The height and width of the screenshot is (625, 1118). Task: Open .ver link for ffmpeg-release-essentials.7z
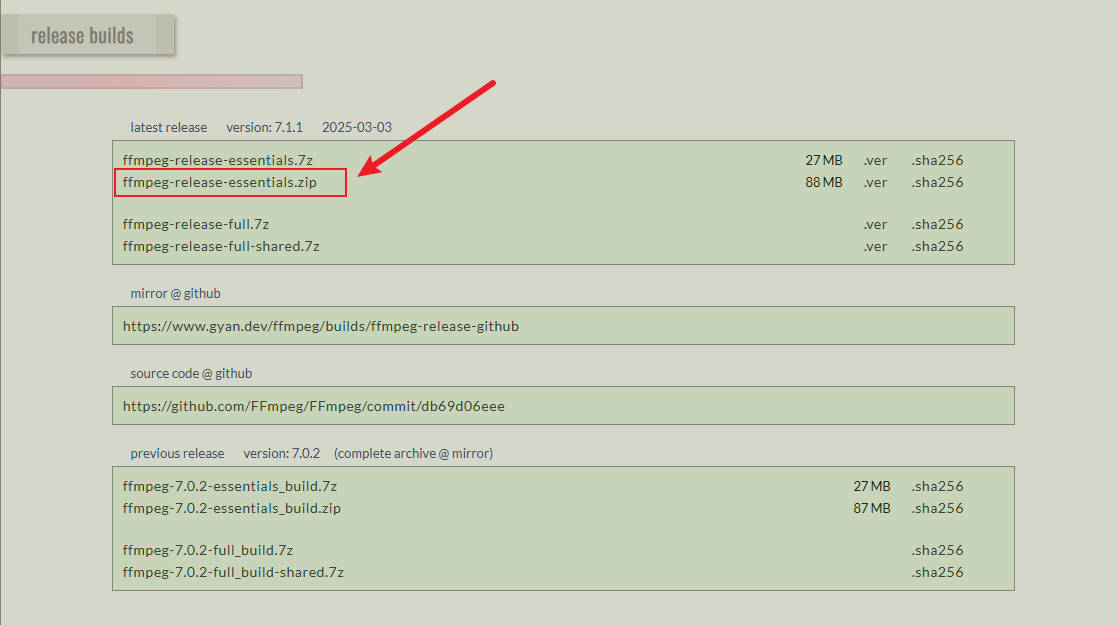pyautogui.click(x=876, y=160)
